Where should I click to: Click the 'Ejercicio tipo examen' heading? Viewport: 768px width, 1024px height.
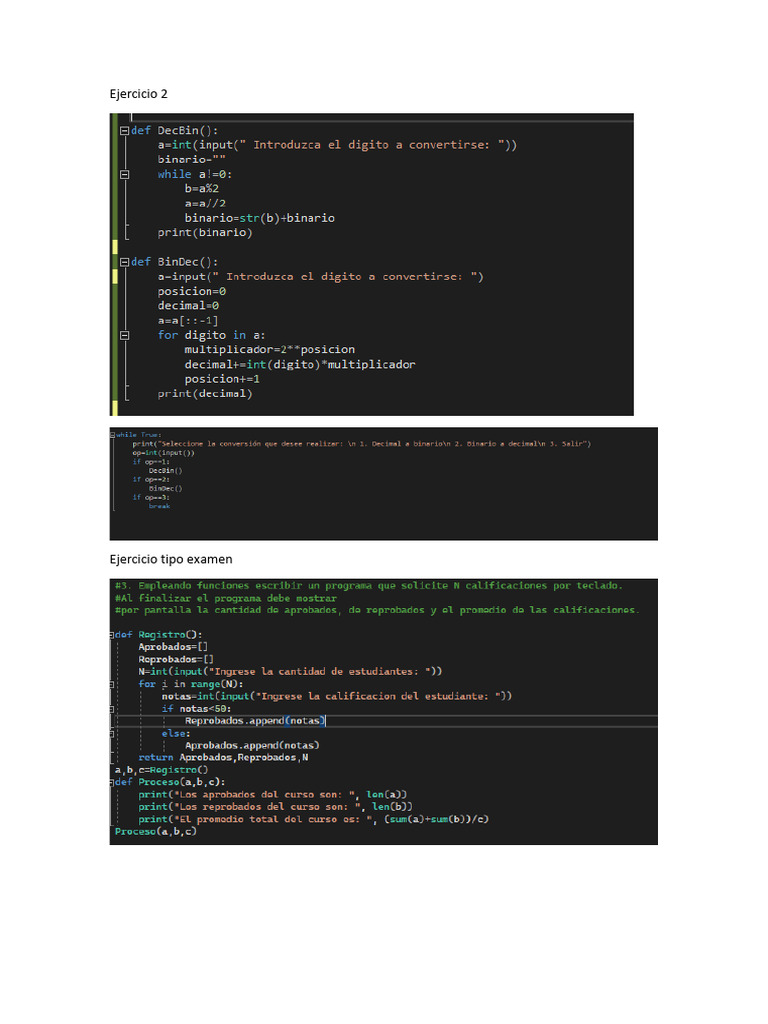[171, 559]
